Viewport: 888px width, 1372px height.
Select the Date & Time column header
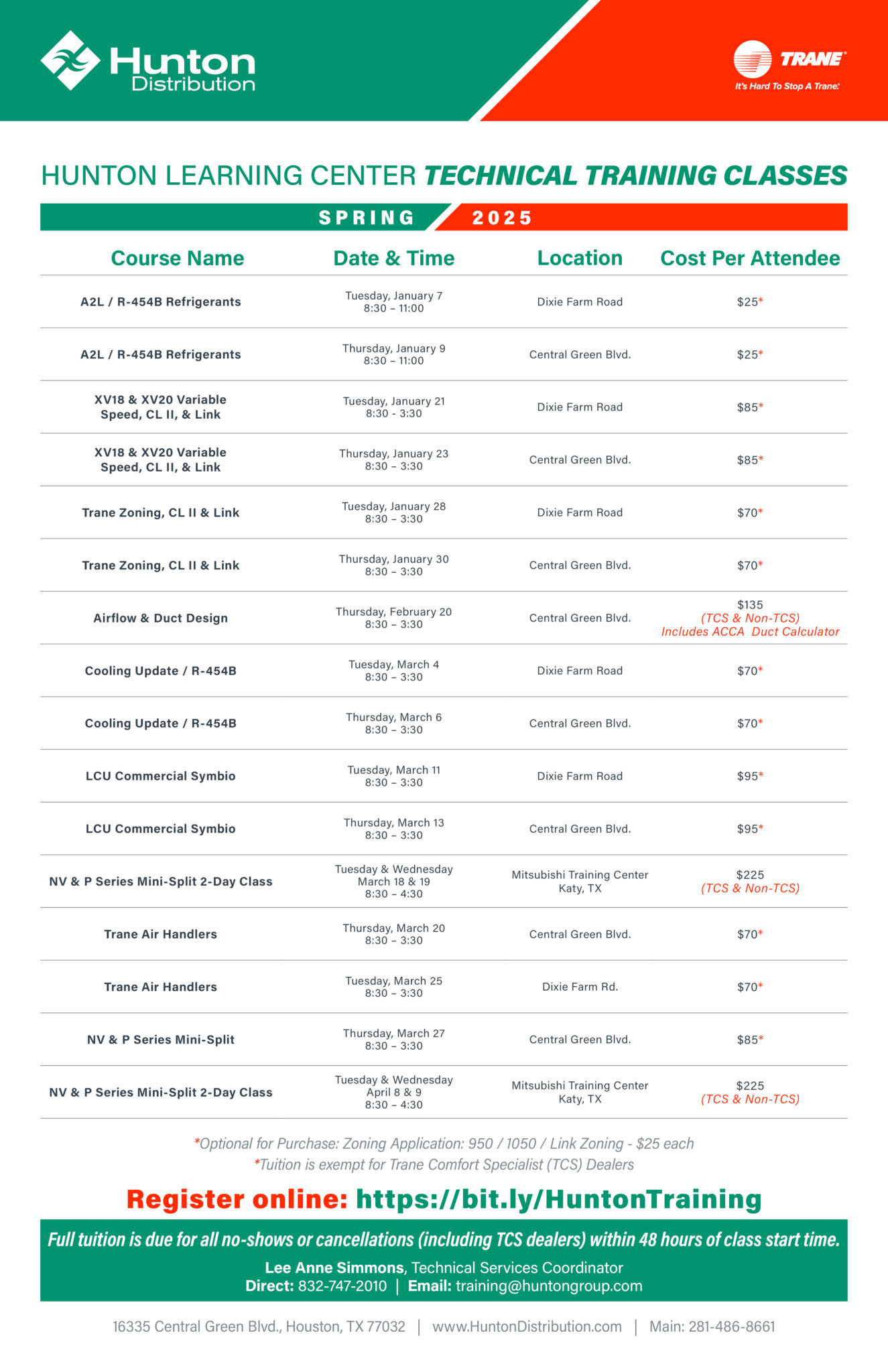(x=394, y=258)
